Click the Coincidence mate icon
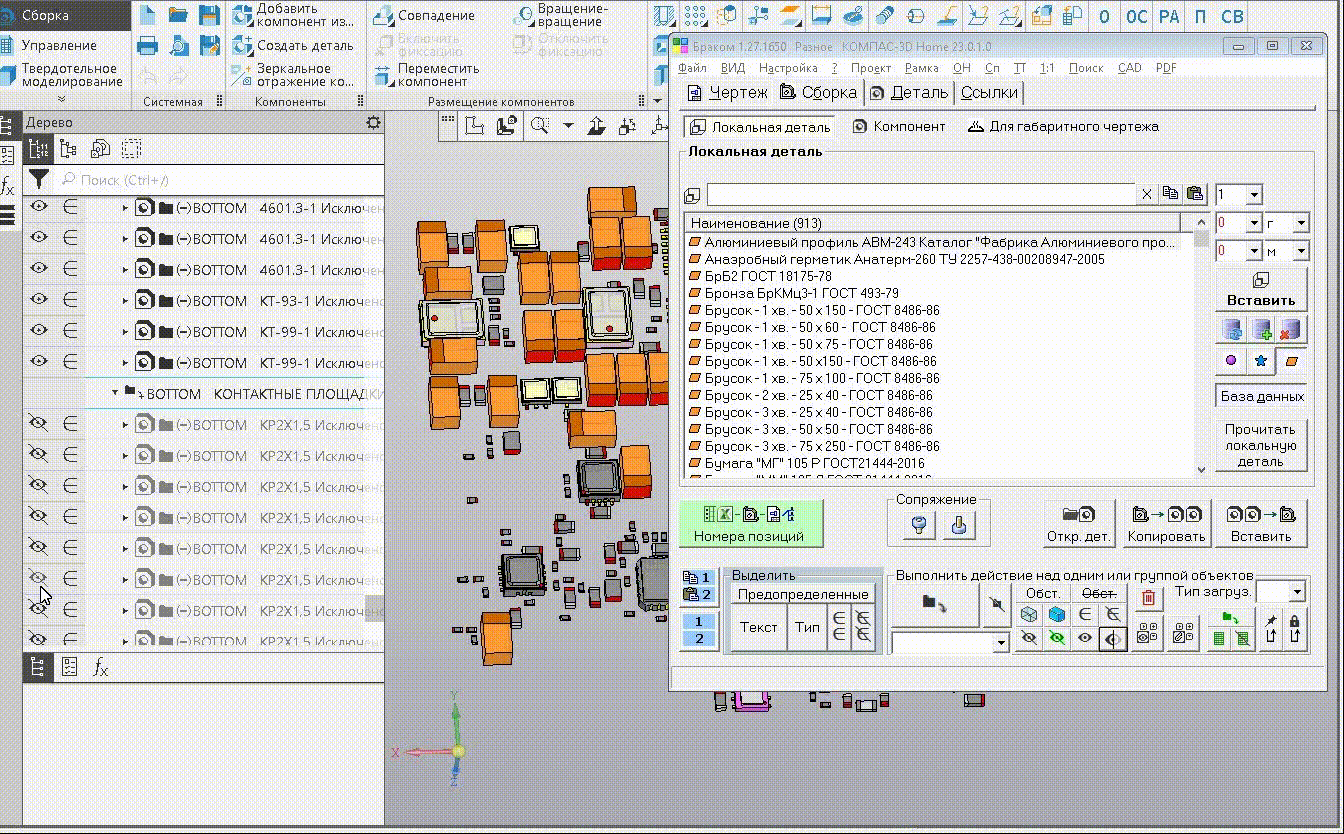 384,16
